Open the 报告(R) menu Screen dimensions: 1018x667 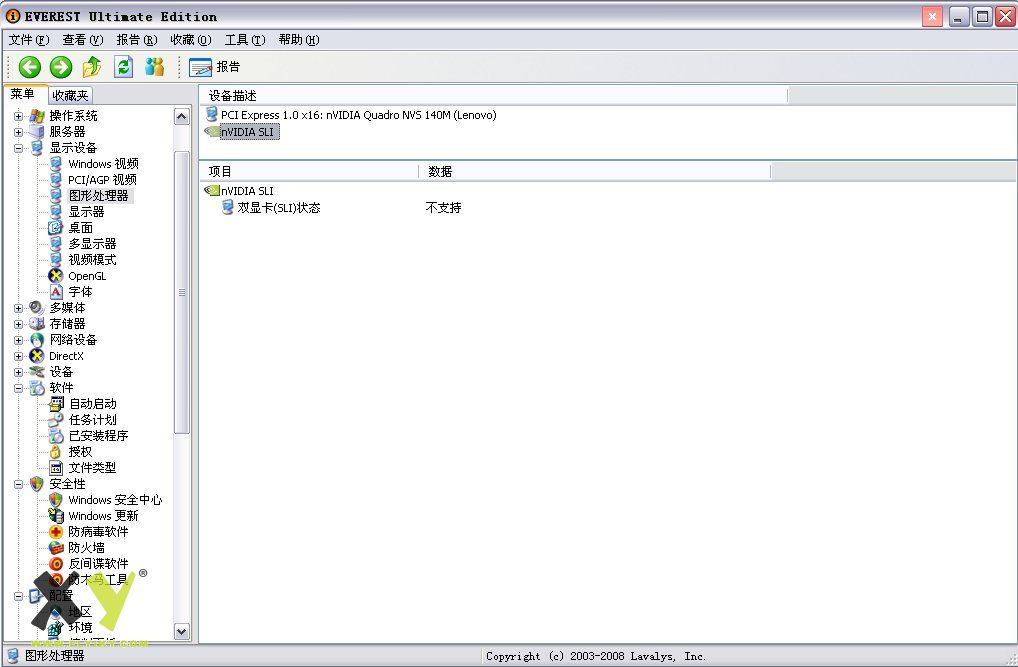pos(136,40)
